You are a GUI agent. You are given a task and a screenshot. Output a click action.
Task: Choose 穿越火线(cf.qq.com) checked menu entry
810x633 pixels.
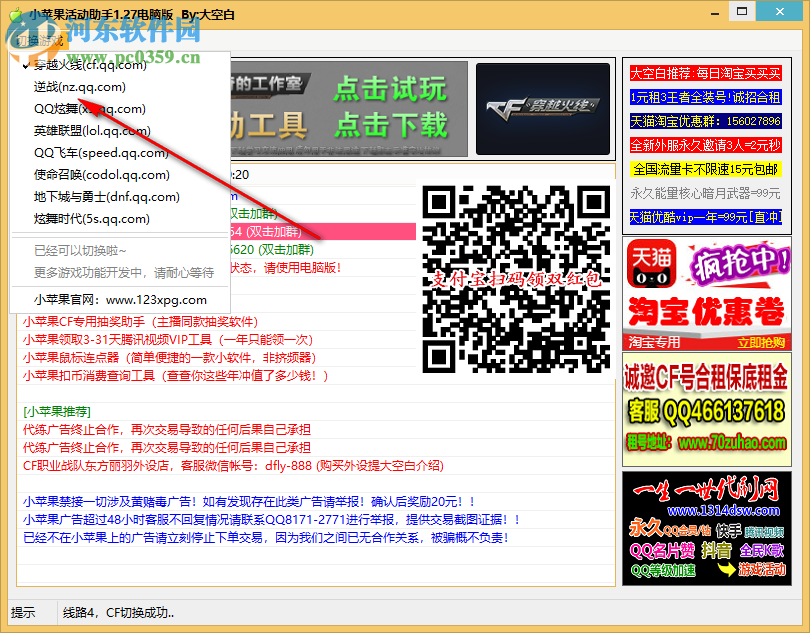tap(90, 65)
